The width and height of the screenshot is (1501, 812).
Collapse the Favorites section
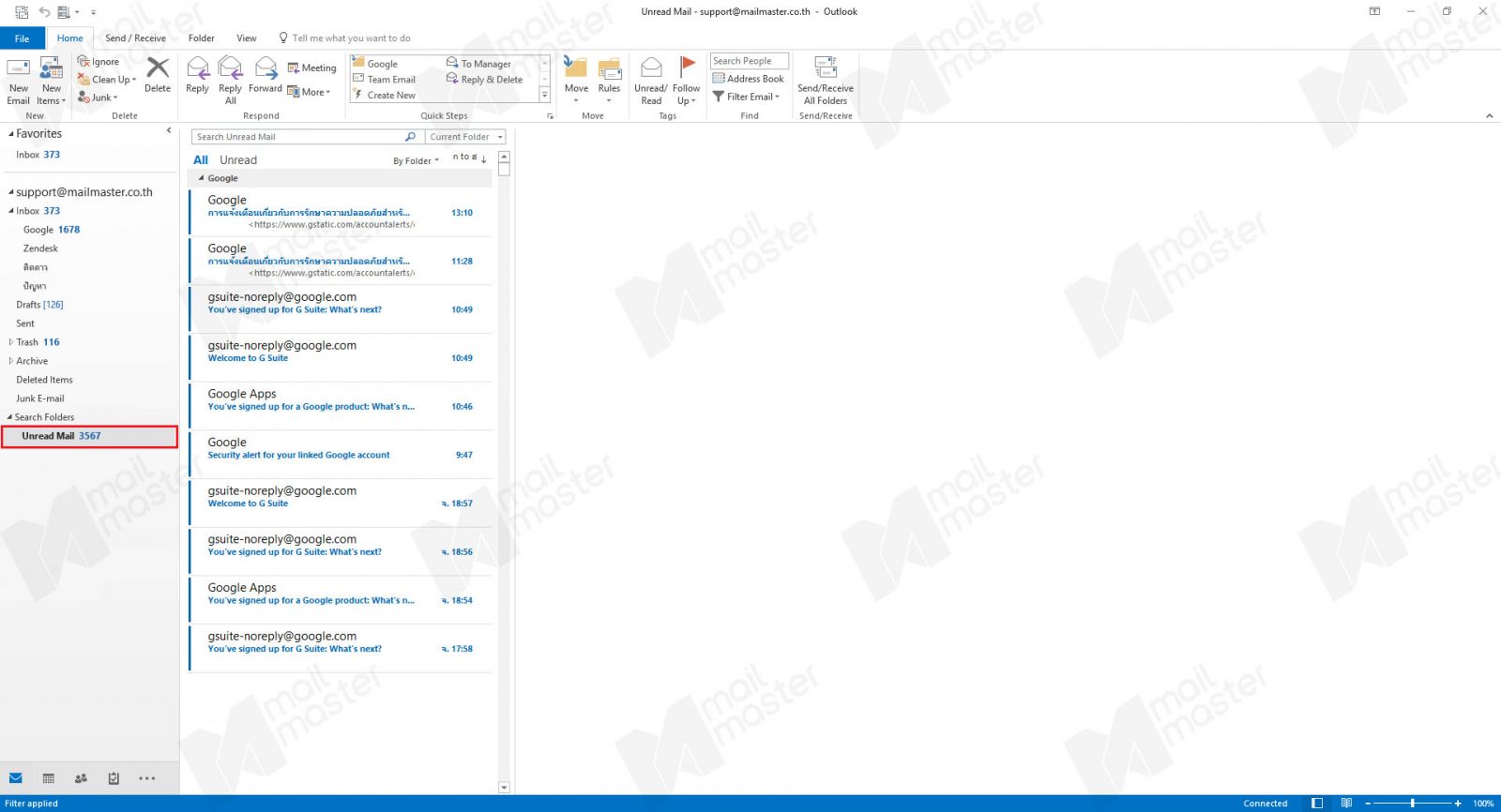point(11,134)
